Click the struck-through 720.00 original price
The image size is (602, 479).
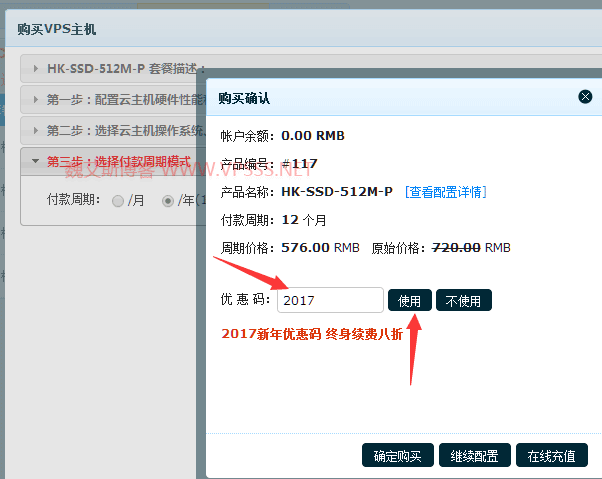tap(455, 247)
